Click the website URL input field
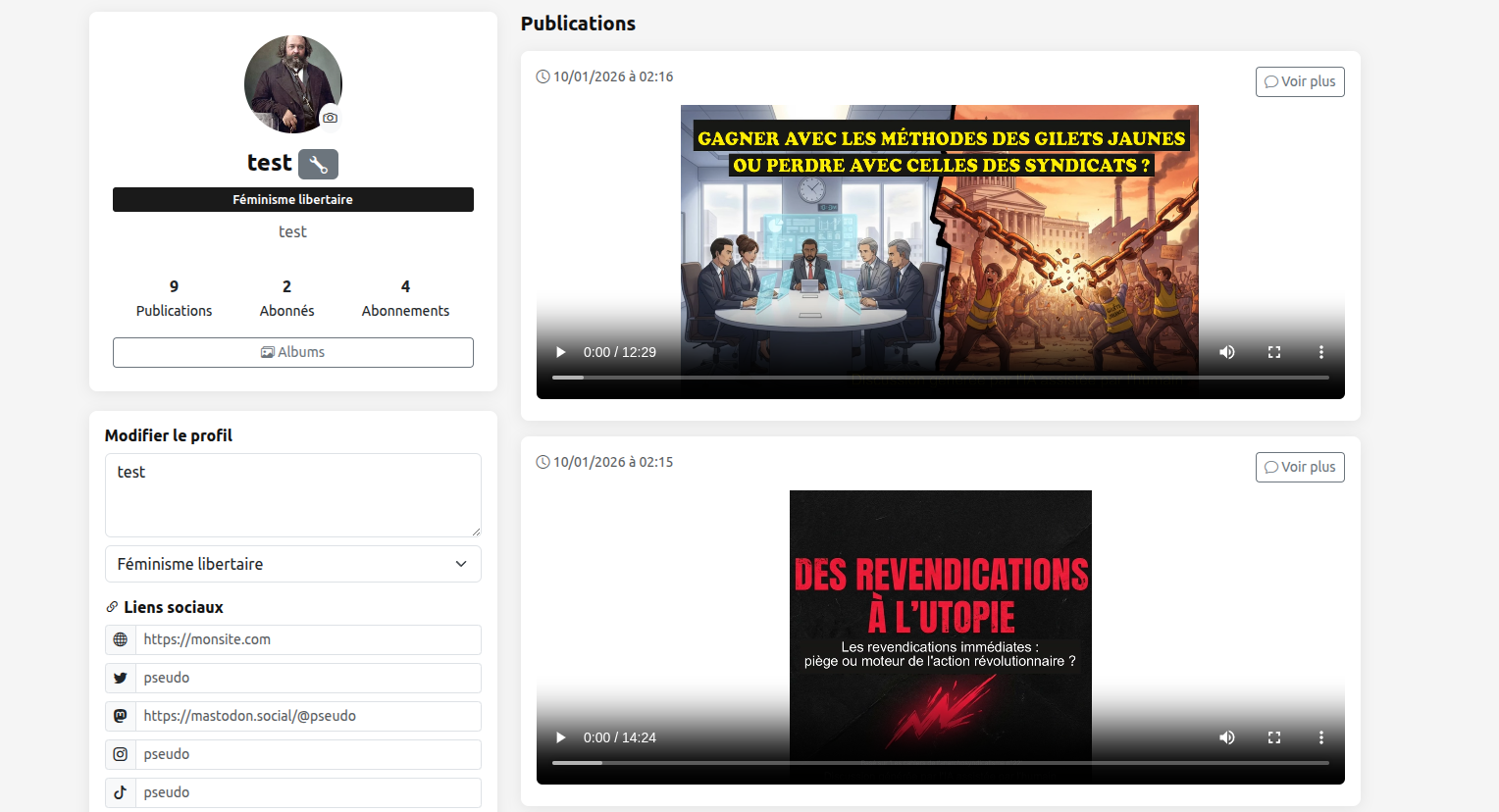1499x812 pixels. pyautogui.click(x=308, y=639)
